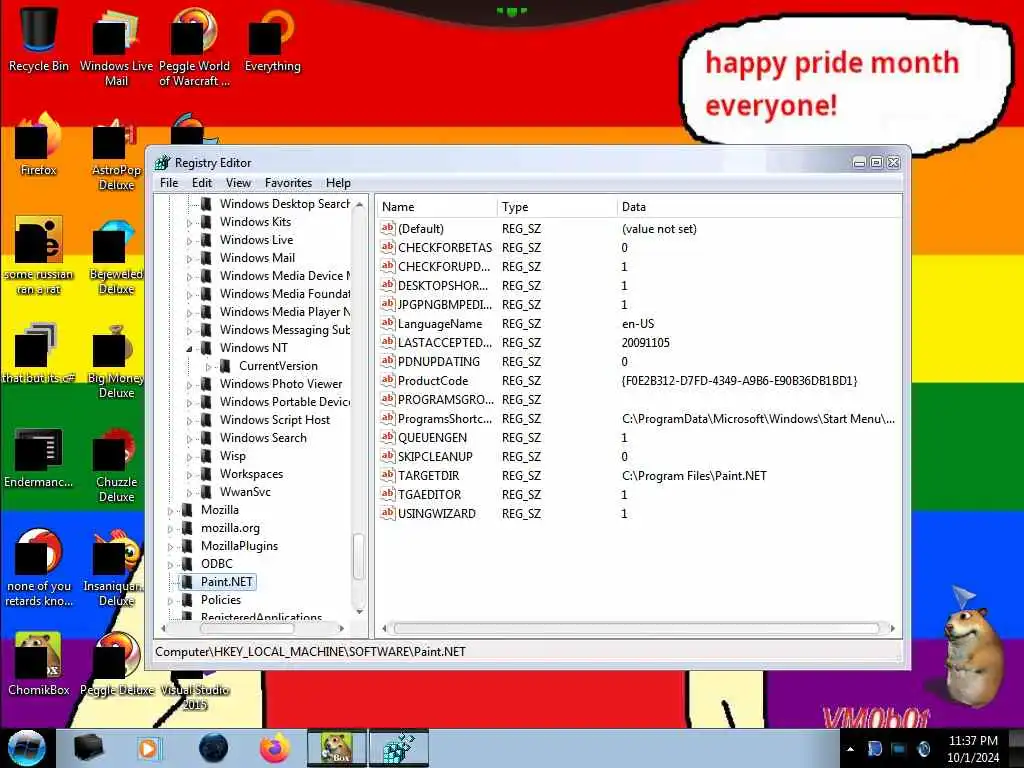This screenshot has height=768, width=1024.
Task: Open the ChomikBox desktop icon
Action: [39, 664]
